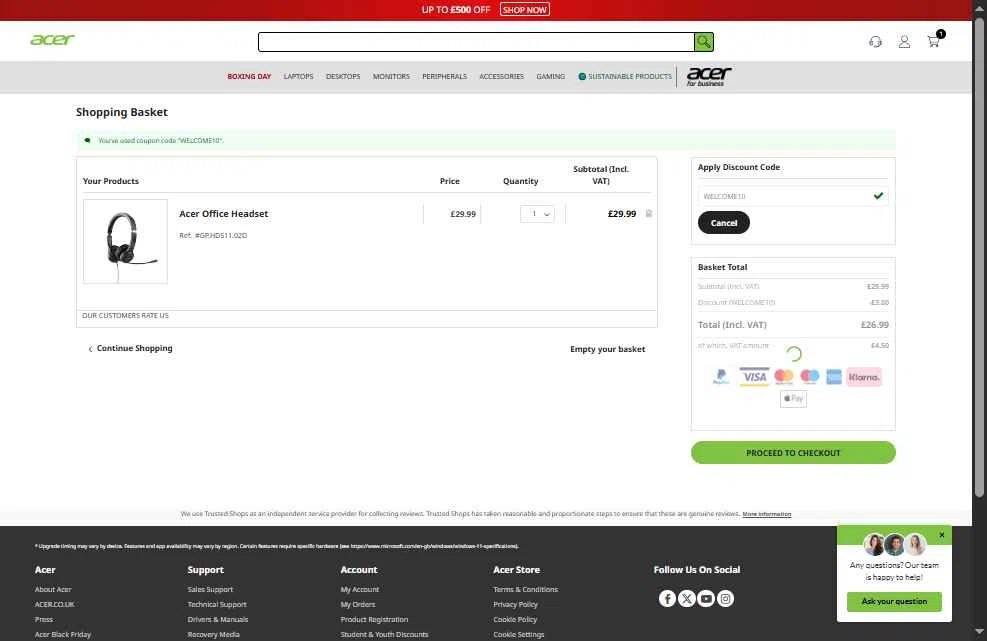Open About Acer footer link
Image resolution: width=987 pixels, height=641 pixels.
coord(53,589)
